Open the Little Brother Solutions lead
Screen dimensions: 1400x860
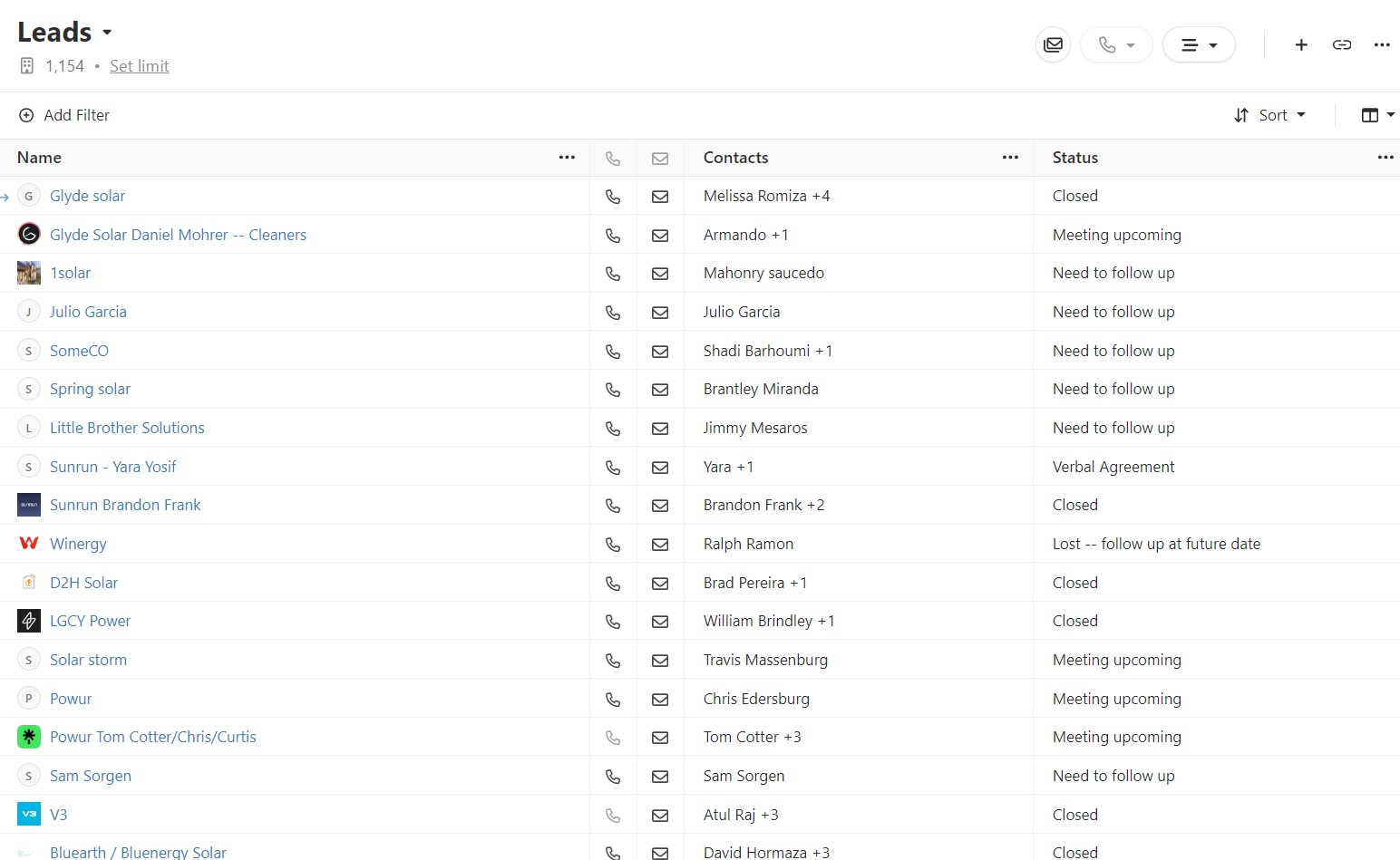(127, 428)
